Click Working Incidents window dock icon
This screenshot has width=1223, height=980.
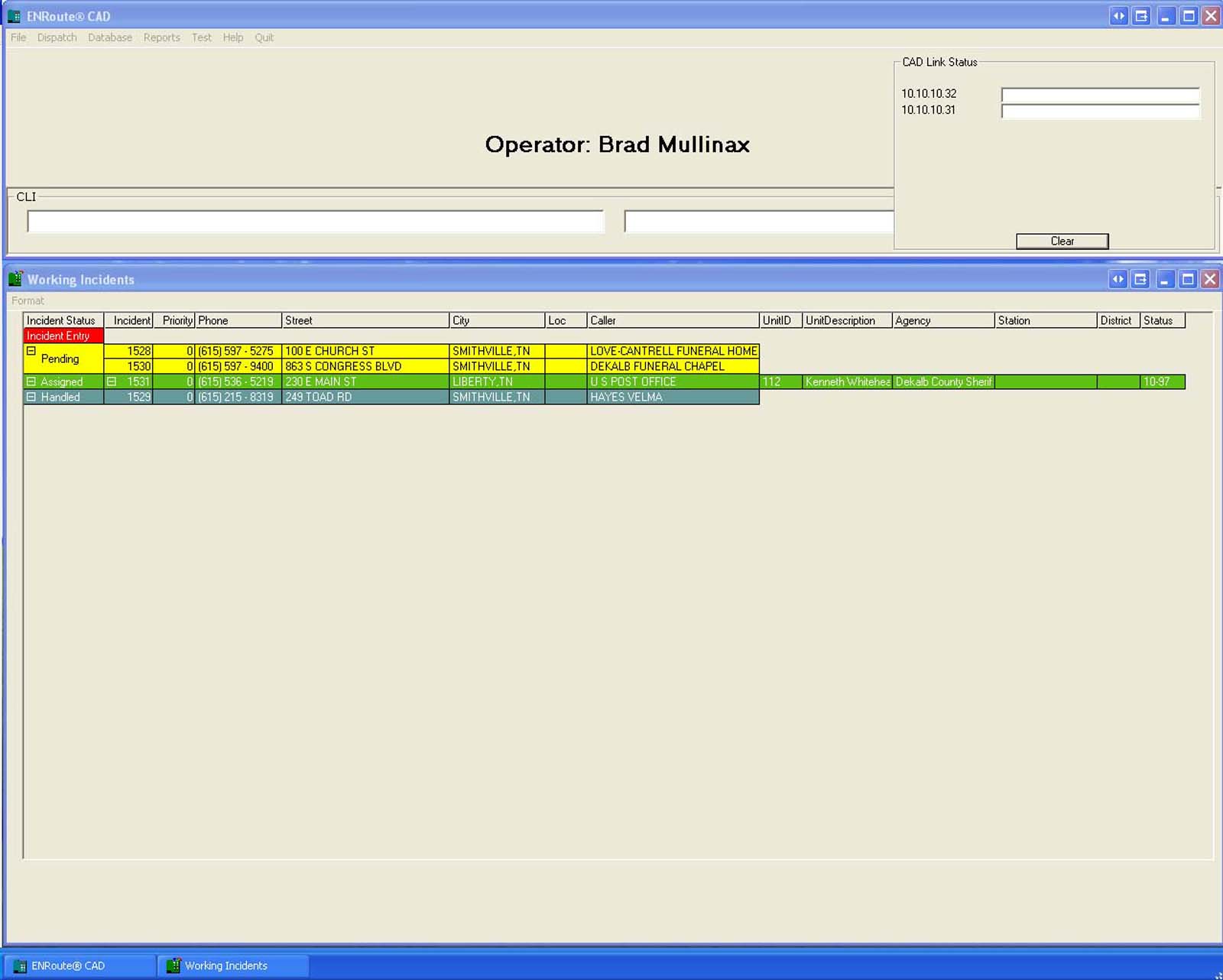(x=1140, y=279)
